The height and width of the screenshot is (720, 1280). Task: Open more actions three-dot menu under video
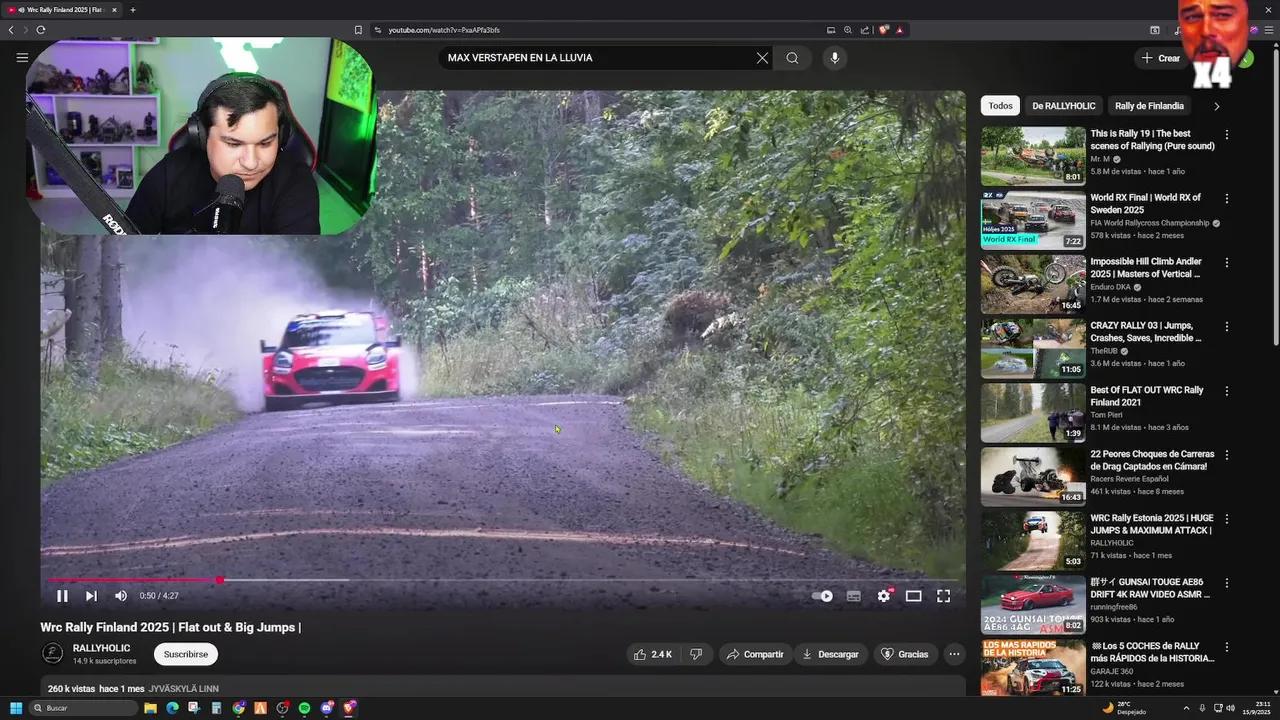[954, 654]
